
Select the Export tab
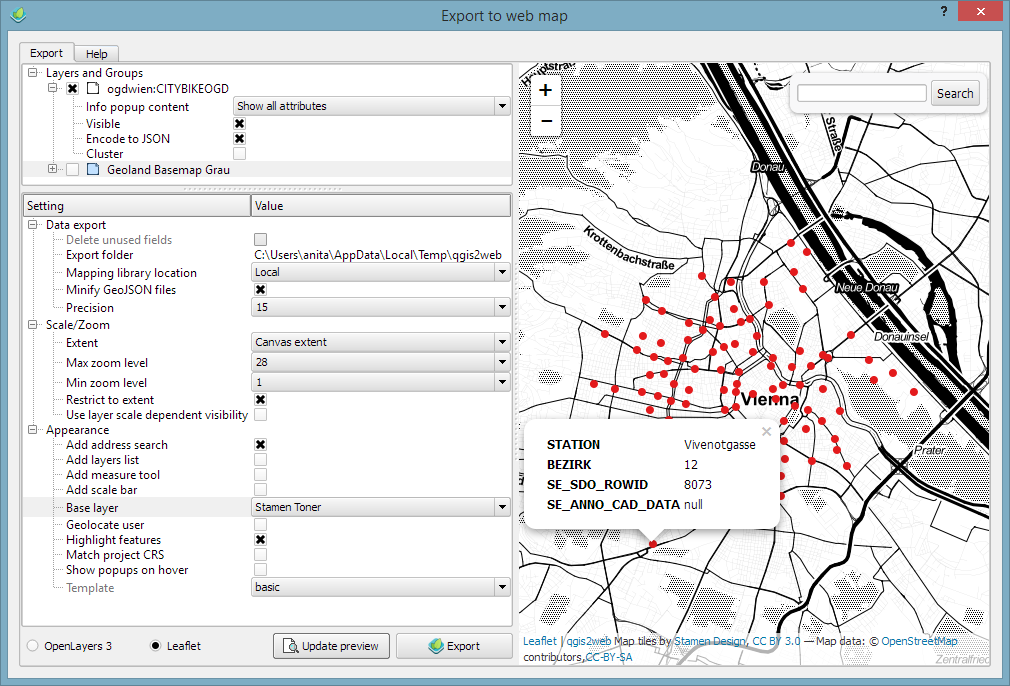[x=46, y=53]
